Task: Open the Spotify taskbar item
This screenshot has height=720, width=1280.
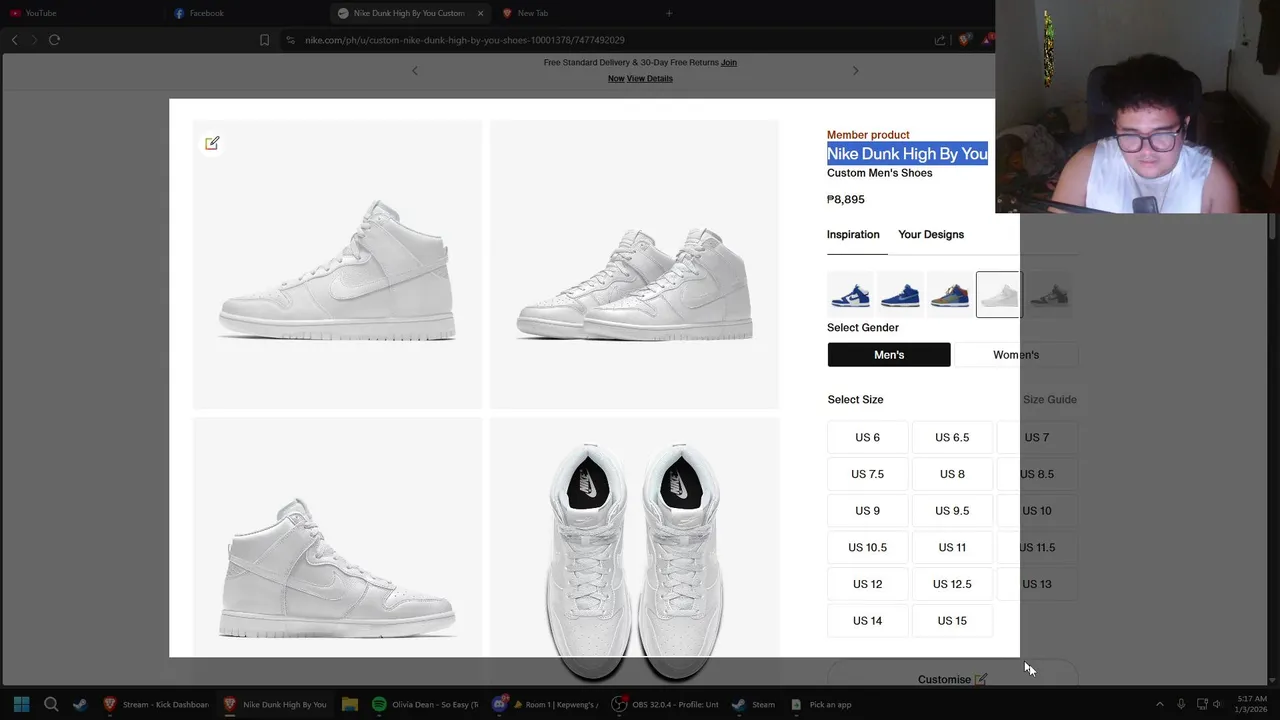Action: [x=426, y=704]
